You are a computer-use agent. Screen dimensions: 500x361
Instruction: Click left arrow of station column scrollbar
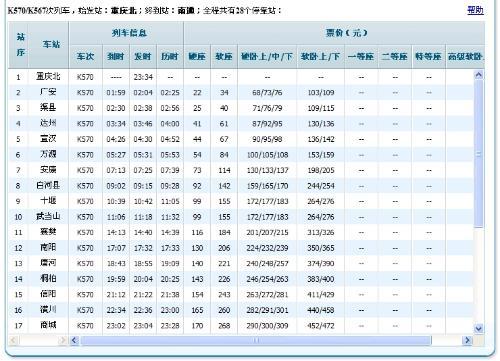tap(13, 340)
